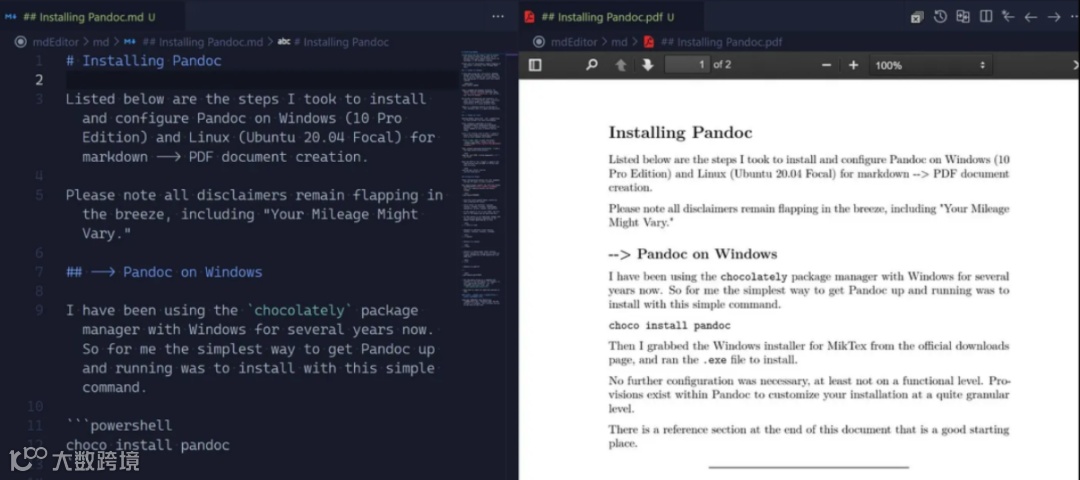The width and height of the screenshot is (1080, 480).
Task: Click 'of 2' page count label
Action: 723,65
